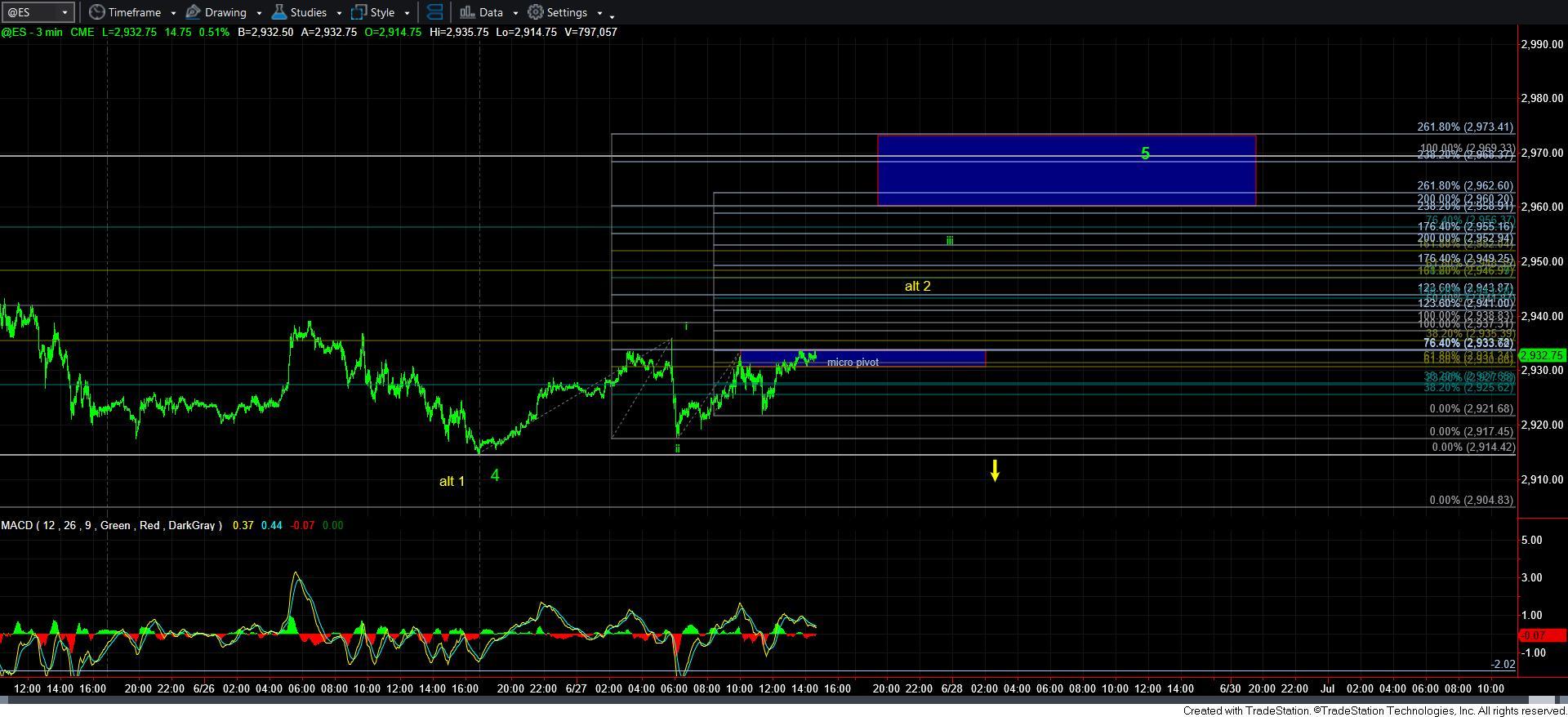1568x717 pixels.
Task: Open the Settings menu
Action: point(567,12)
